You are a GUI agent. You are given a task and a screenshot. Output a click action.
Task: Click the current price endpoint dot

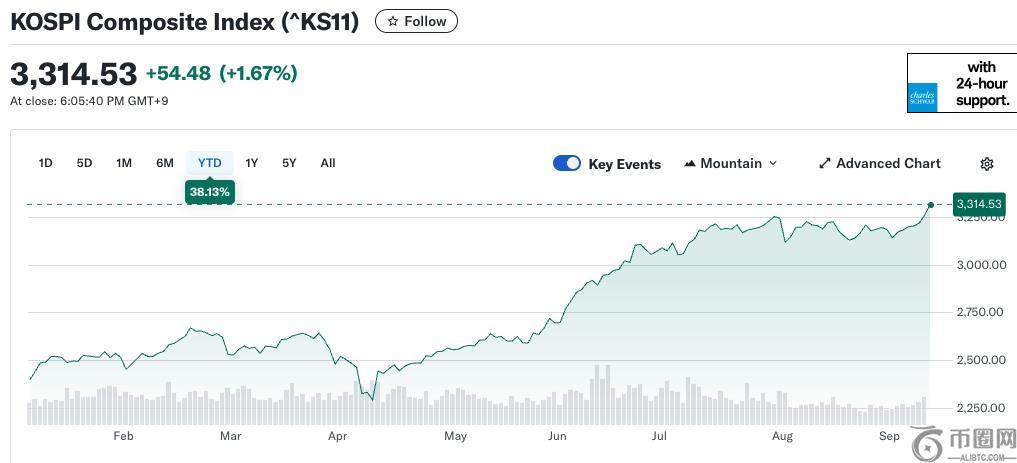(931, 205)
